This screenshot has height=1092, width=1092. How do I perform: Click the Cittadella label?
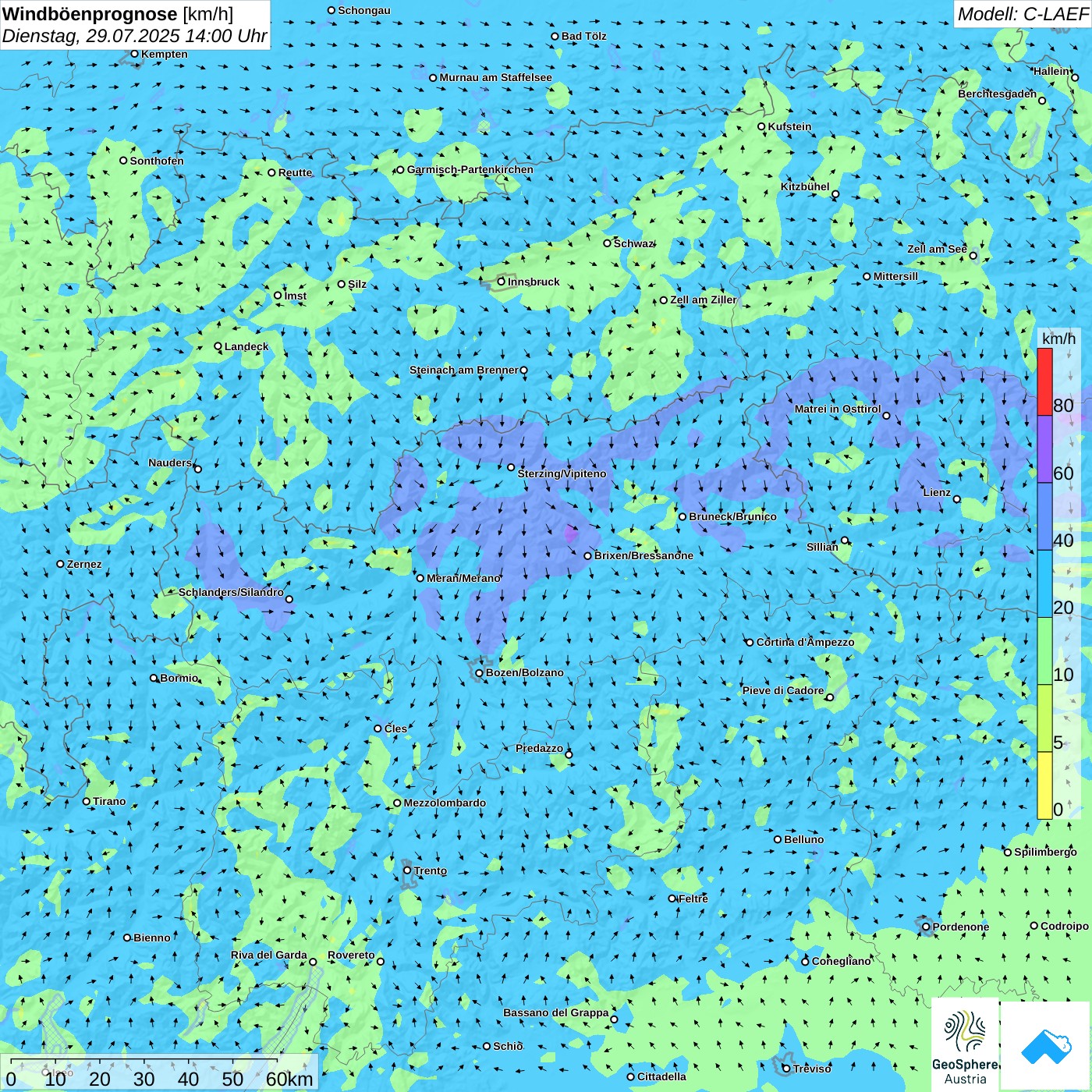pos(661,1076)
